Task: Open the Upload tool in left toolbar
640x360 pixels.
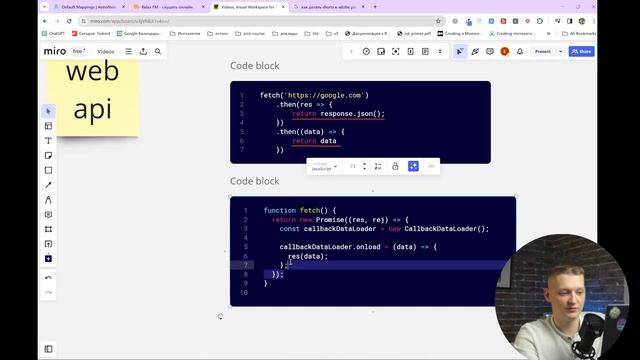Action: point(49,244)
